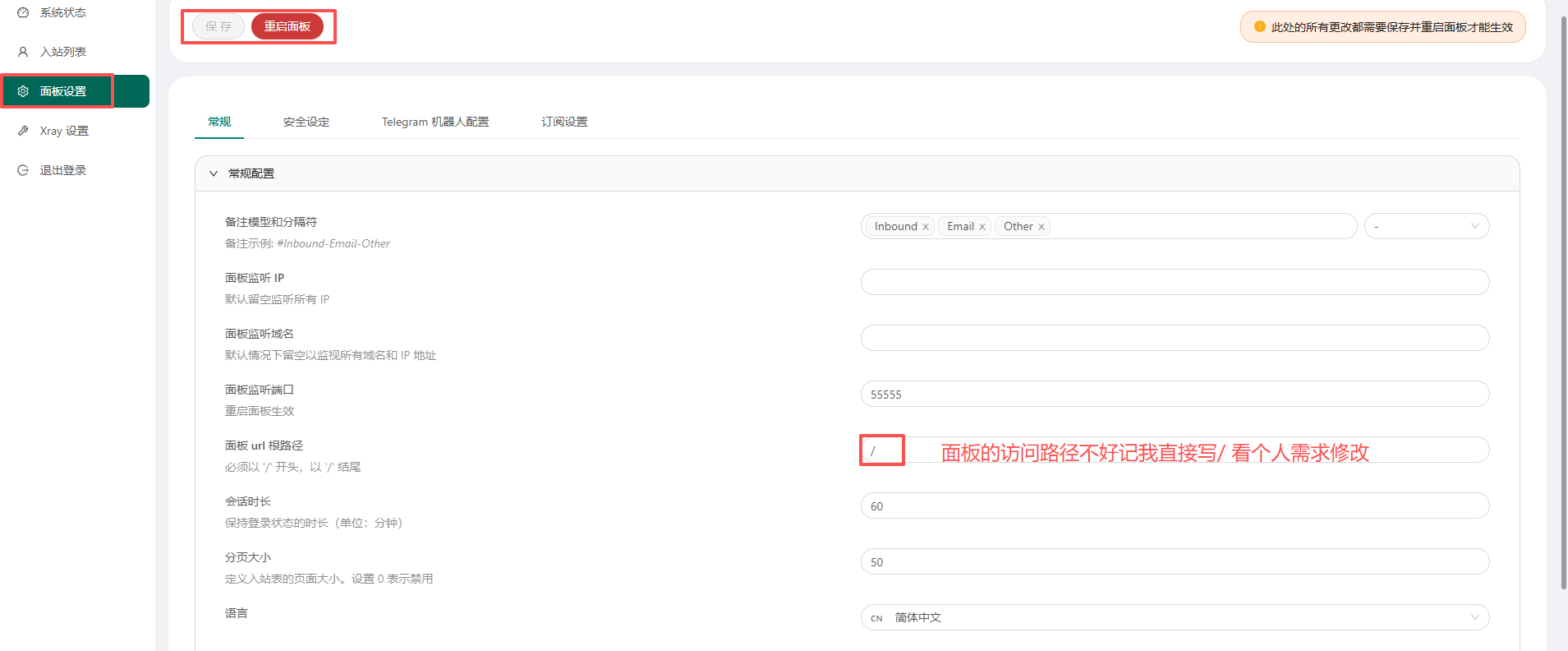This screenshot has height=651, width=1568.
Task: Click the panel settings gear icon
Action: (23, 91)
